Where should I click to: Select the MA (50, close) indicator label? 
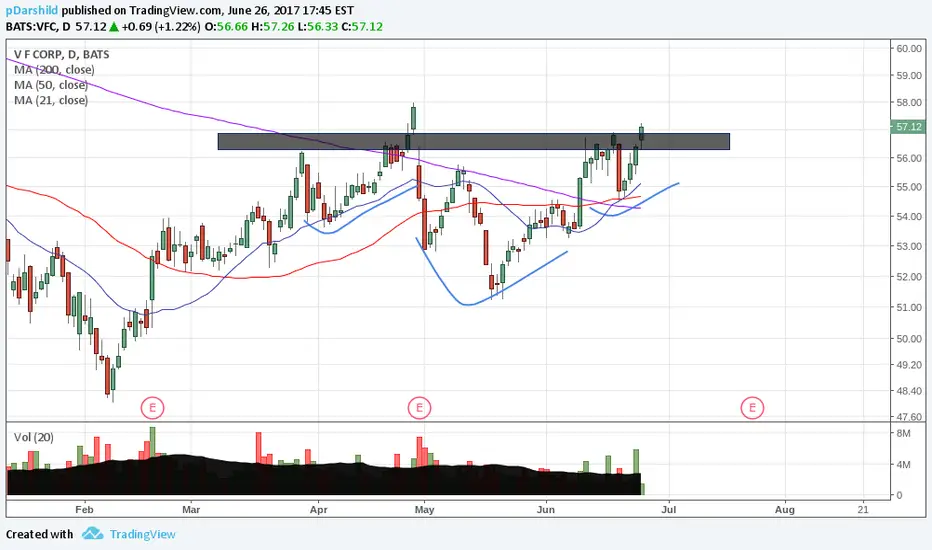point(51,85)
